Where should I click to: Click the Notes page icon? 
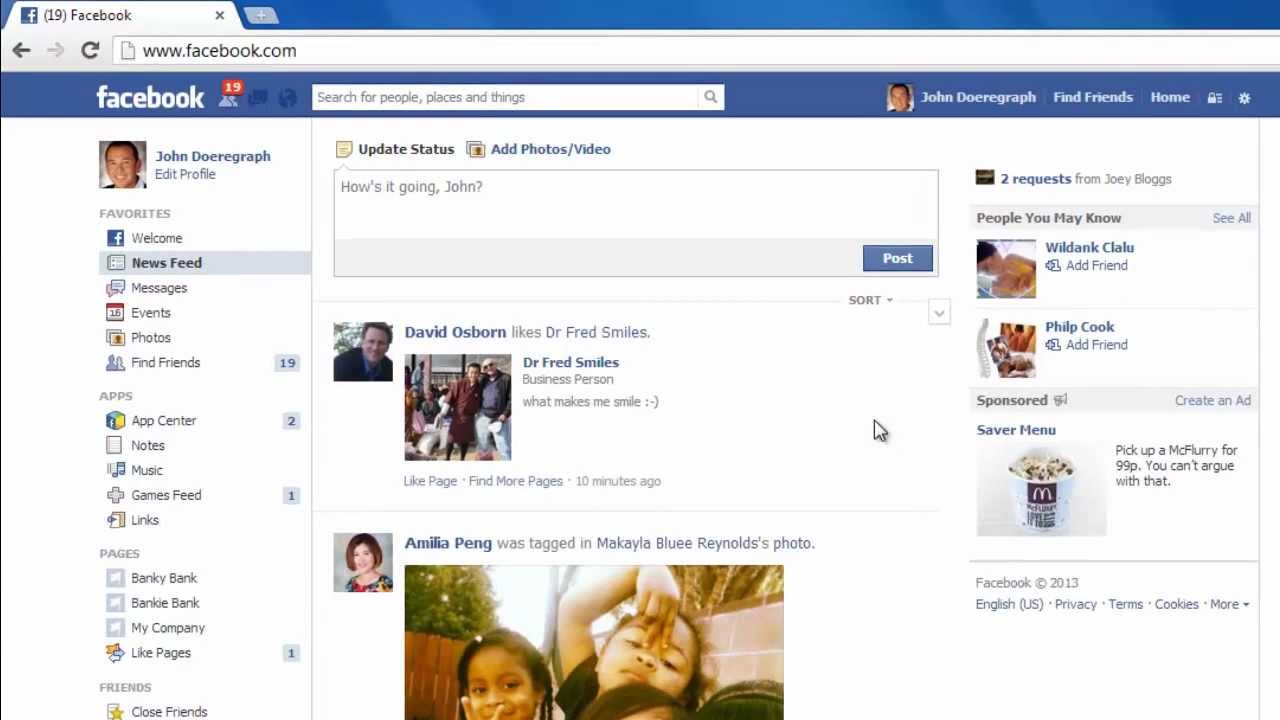click(x=116, y=446)
